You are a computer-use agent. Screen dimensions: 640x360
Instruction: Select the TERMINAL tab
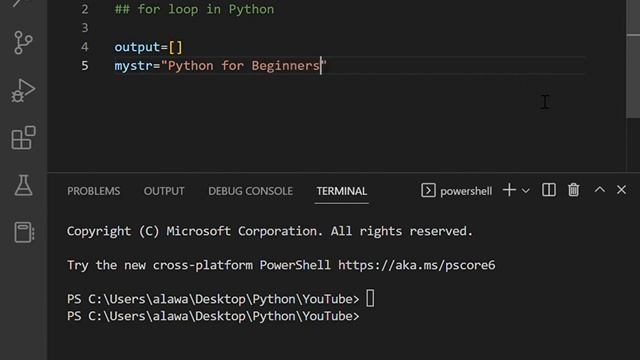point(342,191)
